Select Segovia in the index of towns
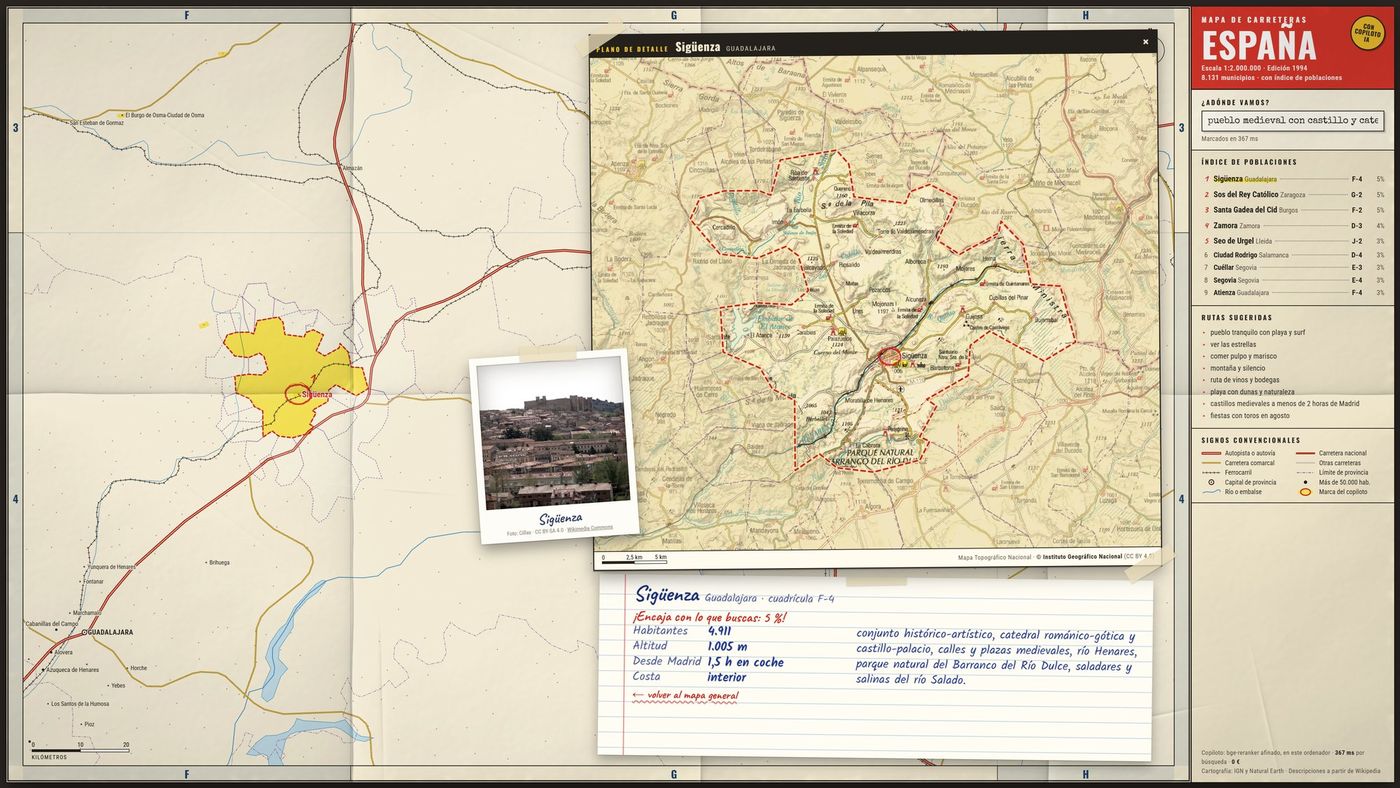Image resolution: width=1400 pixels, height=788 pixels. tap(1294, 280)
